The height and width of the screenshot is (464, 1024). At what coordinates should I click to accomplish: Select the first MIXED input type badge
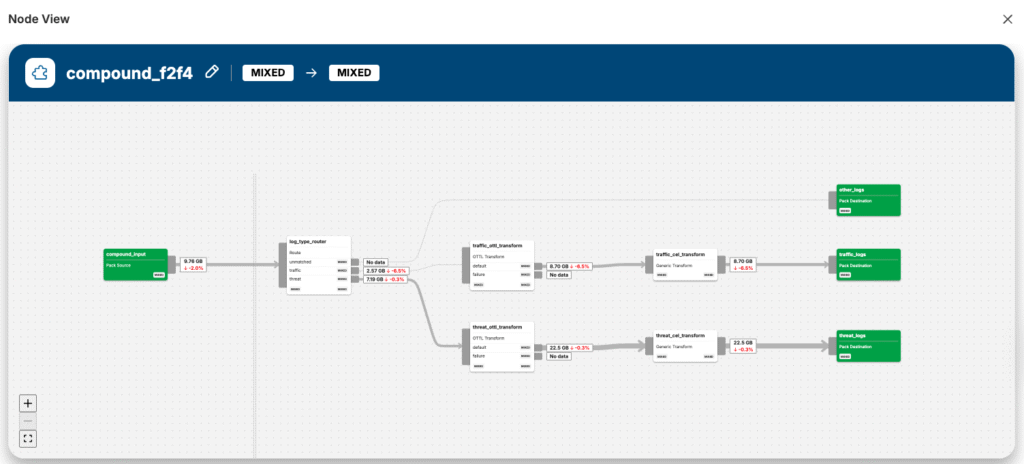tap(267, 73)
